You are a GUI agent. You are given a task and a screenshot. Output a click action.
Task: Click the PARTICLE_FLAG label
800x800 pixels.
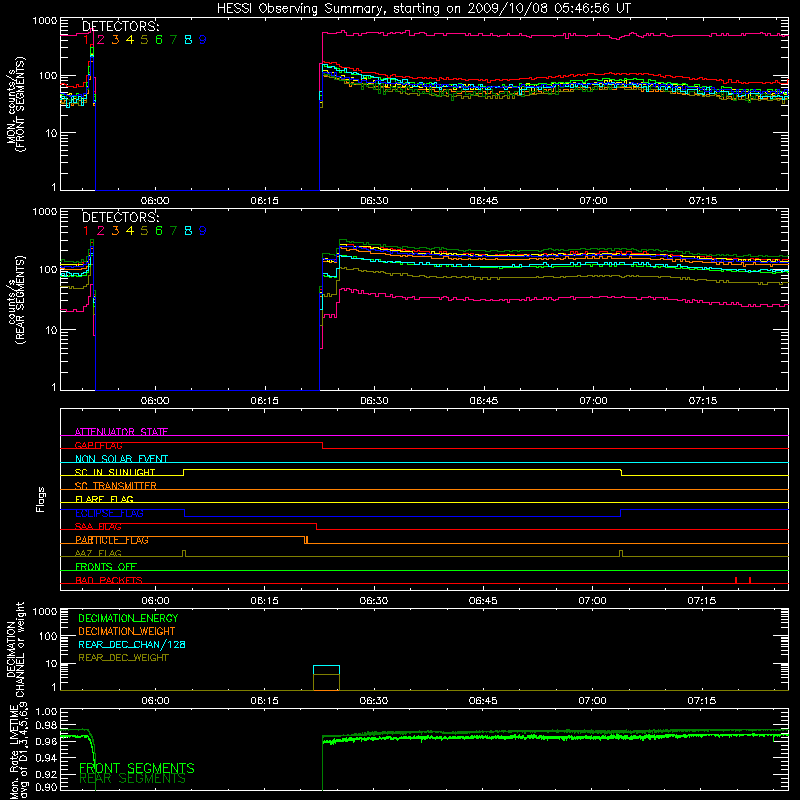click(x=112, y=540)
